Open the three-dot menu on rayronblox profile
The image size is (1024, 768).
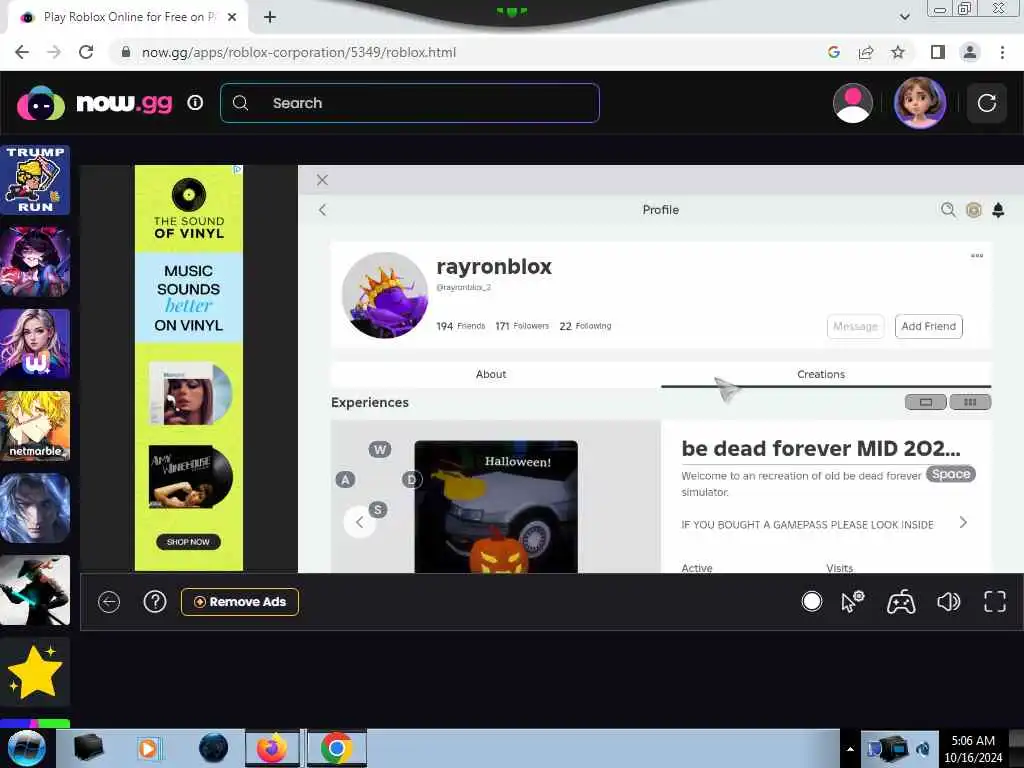pyautogui.click(x=977, y=255)
